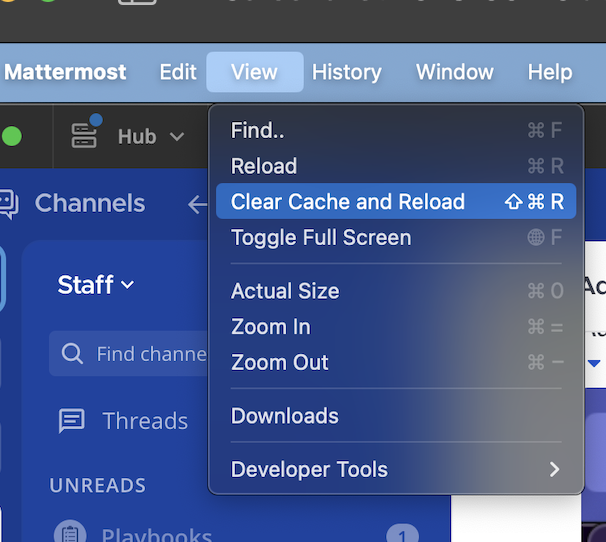
Task: Open the History menu
Action: click(x=347, y=72)
